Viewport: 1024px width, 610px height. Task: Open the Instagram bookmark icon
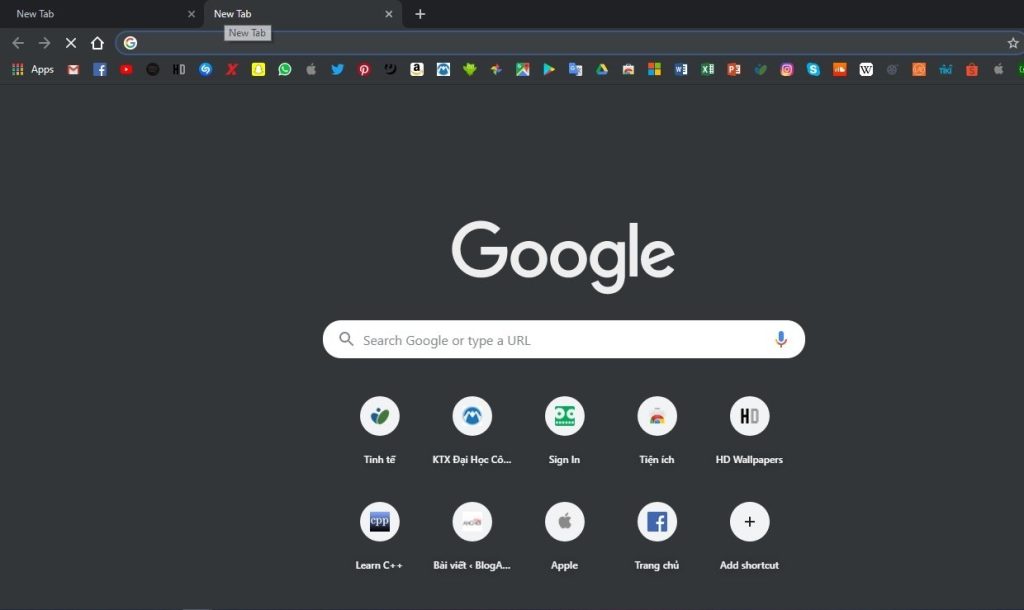pos(787,69)
